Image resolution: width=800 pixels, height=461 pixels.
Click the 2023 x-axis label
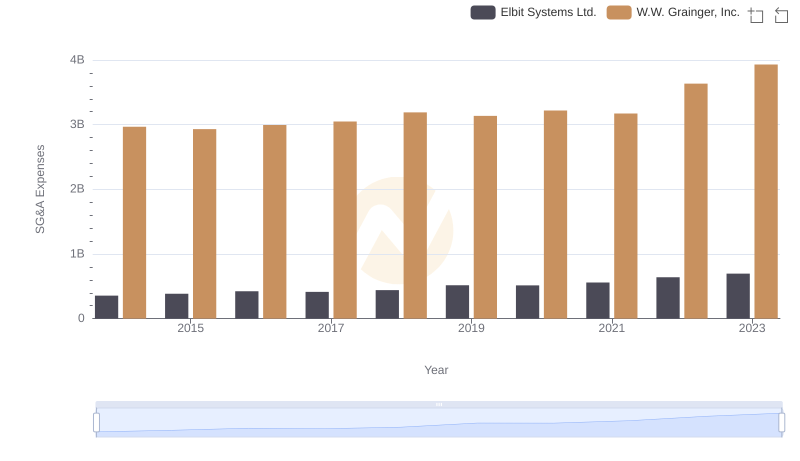click(x=752, y=328)
